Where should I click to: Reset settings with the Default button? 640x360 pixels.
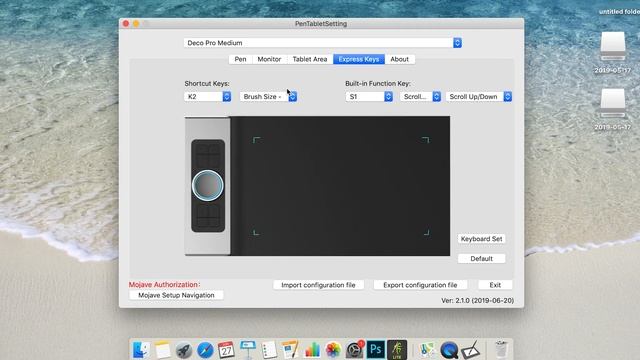482,258
